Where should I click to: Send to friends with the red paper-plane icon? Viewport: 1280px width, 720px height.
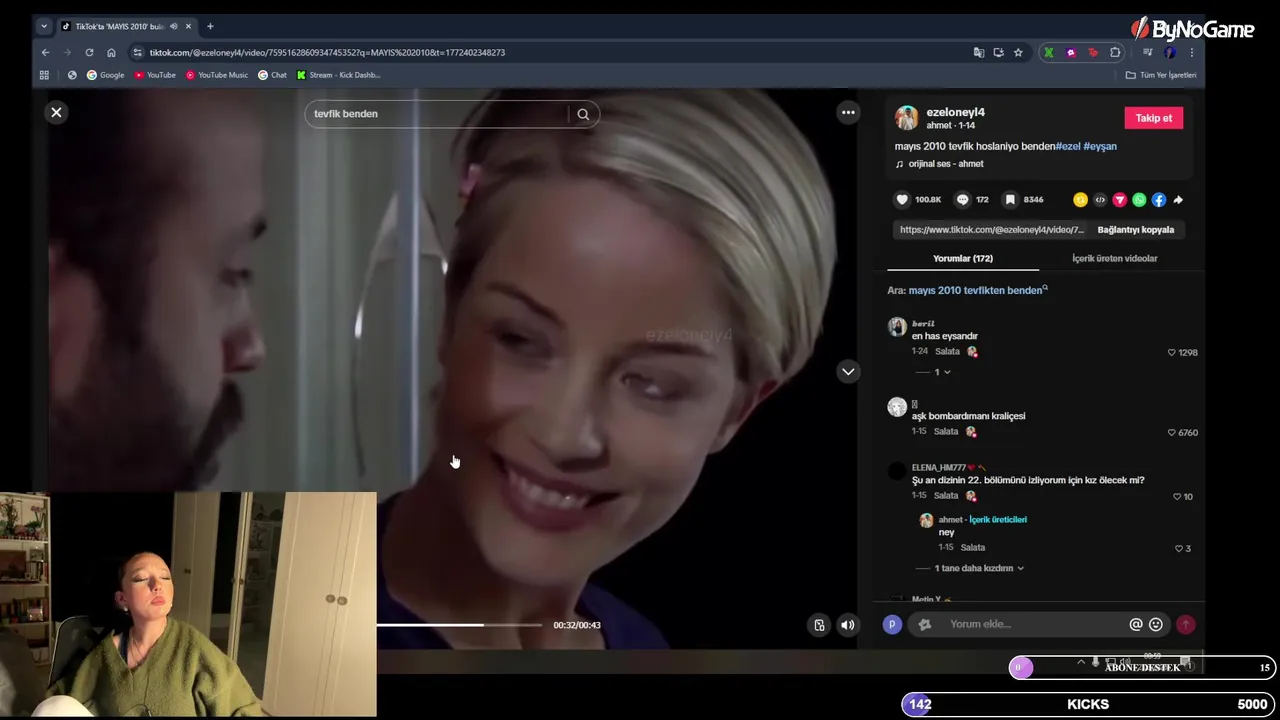1119,200
